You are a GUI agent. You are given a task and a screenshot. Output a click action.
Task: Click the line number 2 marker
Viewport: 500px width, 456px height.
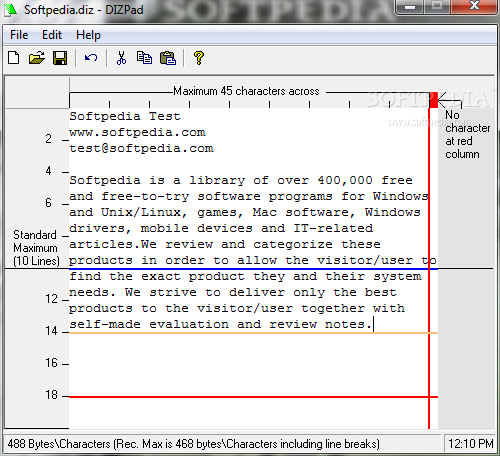(49, 139)
